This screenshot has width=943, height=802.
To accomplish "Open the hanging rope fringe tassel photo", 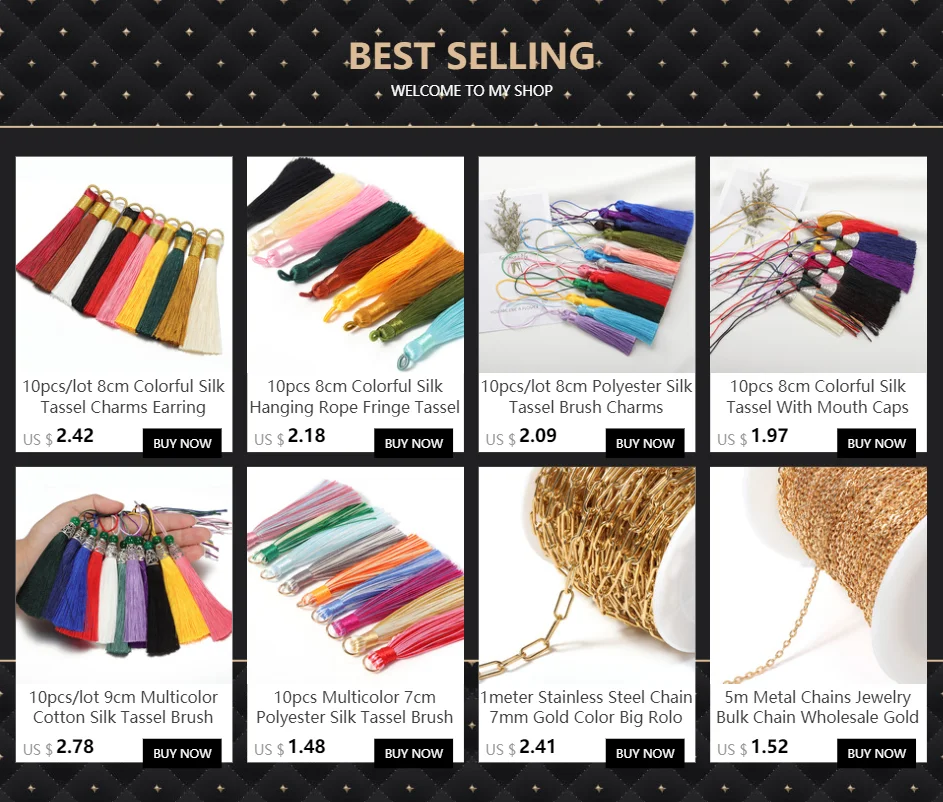I will (x=355, y=265).
